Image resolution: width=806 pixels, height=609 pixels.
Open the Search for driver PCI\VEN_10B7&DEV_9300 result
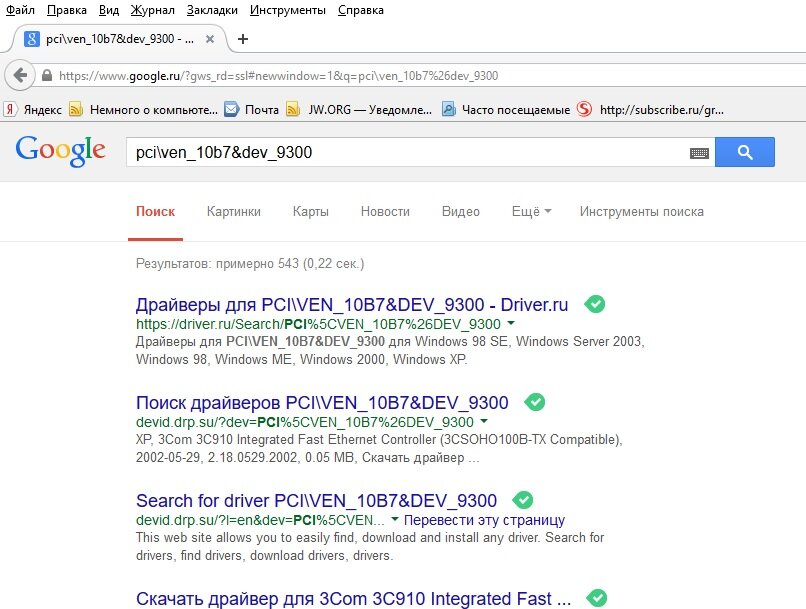point(316,501)
